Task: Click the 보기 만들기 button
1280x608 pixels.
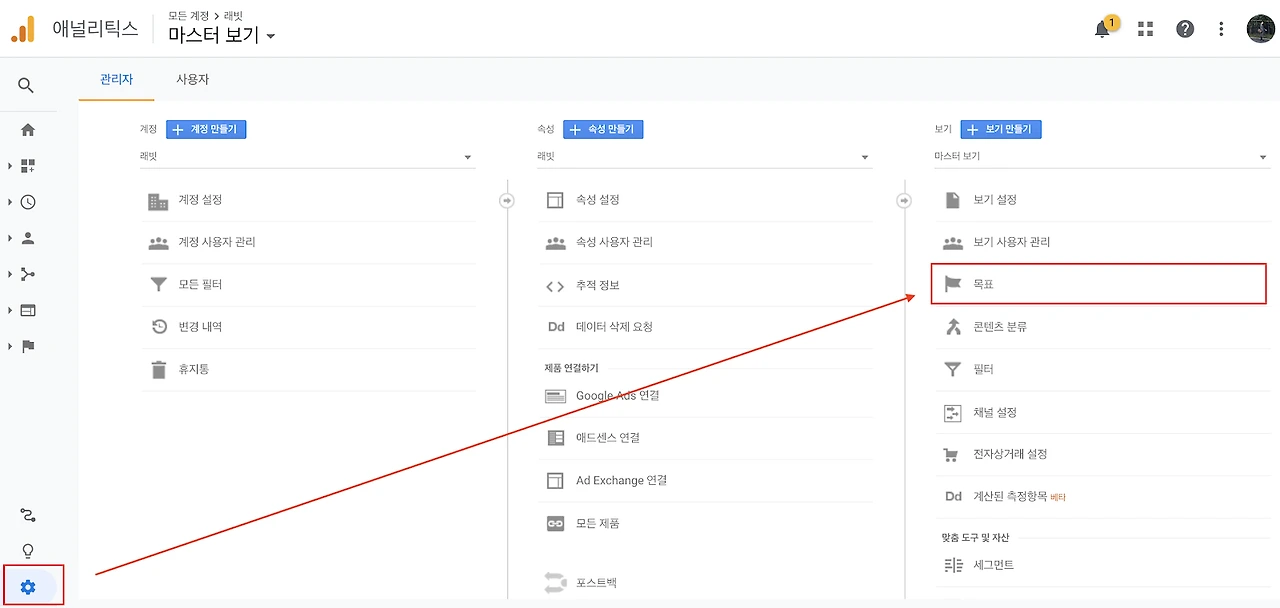Action: (1001, 130)
